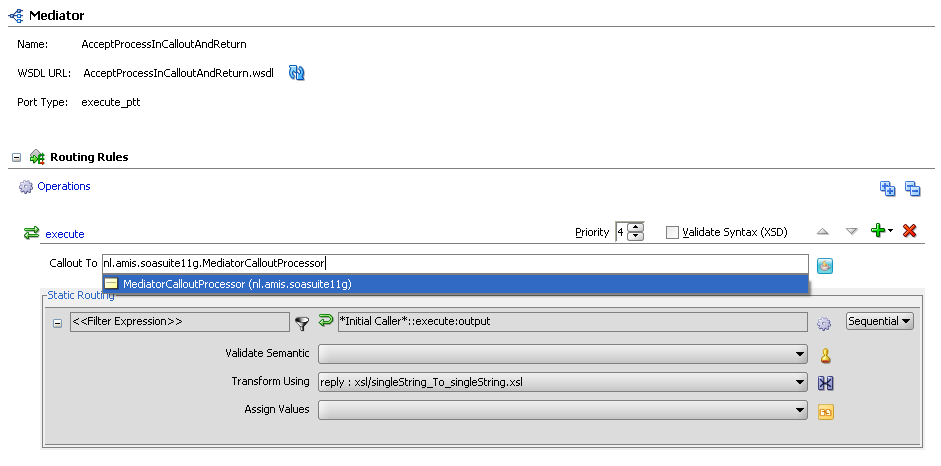Open the execute operation link
The image size is (941, 466).
pyautogui.click(x=65, y=234)
